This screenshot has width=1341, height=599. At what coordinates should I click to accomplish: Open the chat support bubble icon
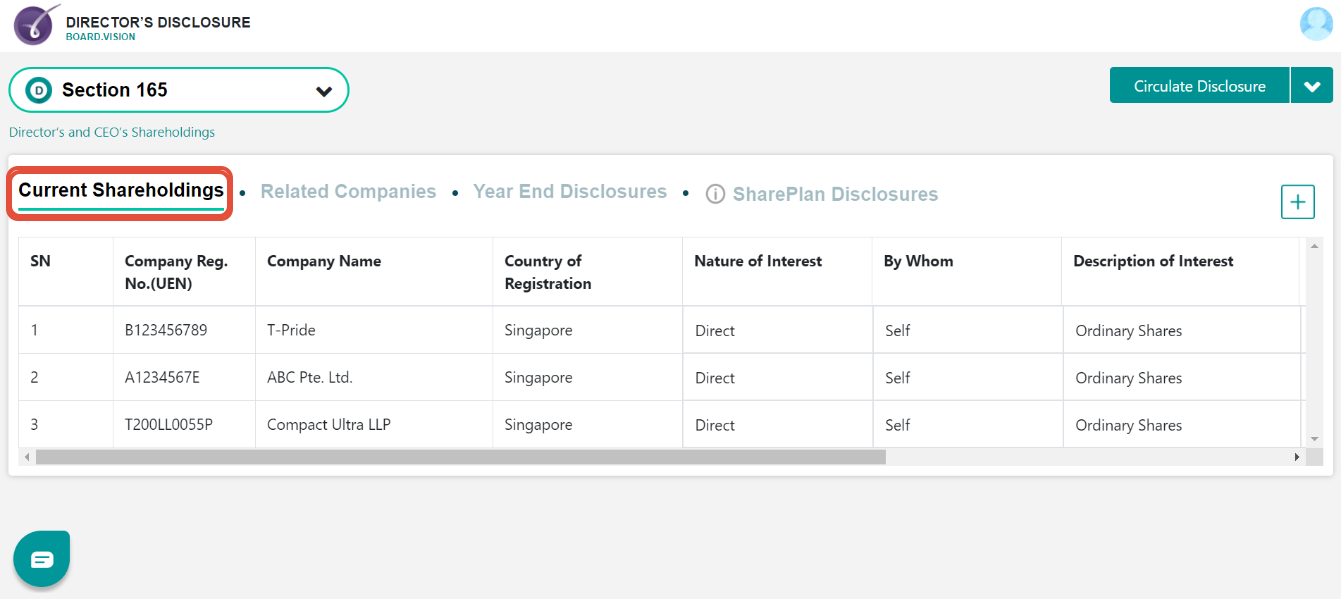click(x=41, y=558)
